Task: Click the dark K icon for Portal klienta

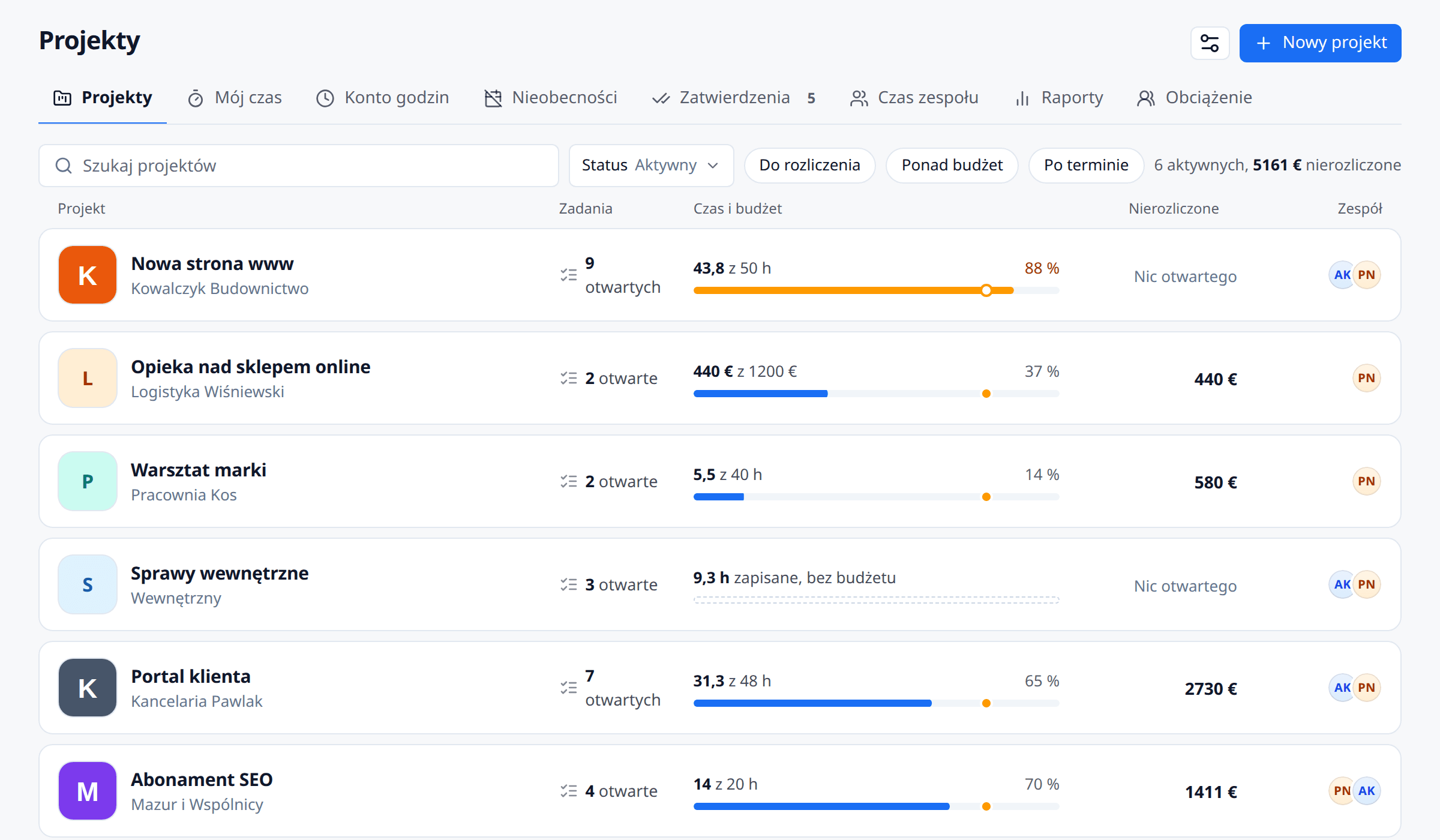Action: pos(88,688)
